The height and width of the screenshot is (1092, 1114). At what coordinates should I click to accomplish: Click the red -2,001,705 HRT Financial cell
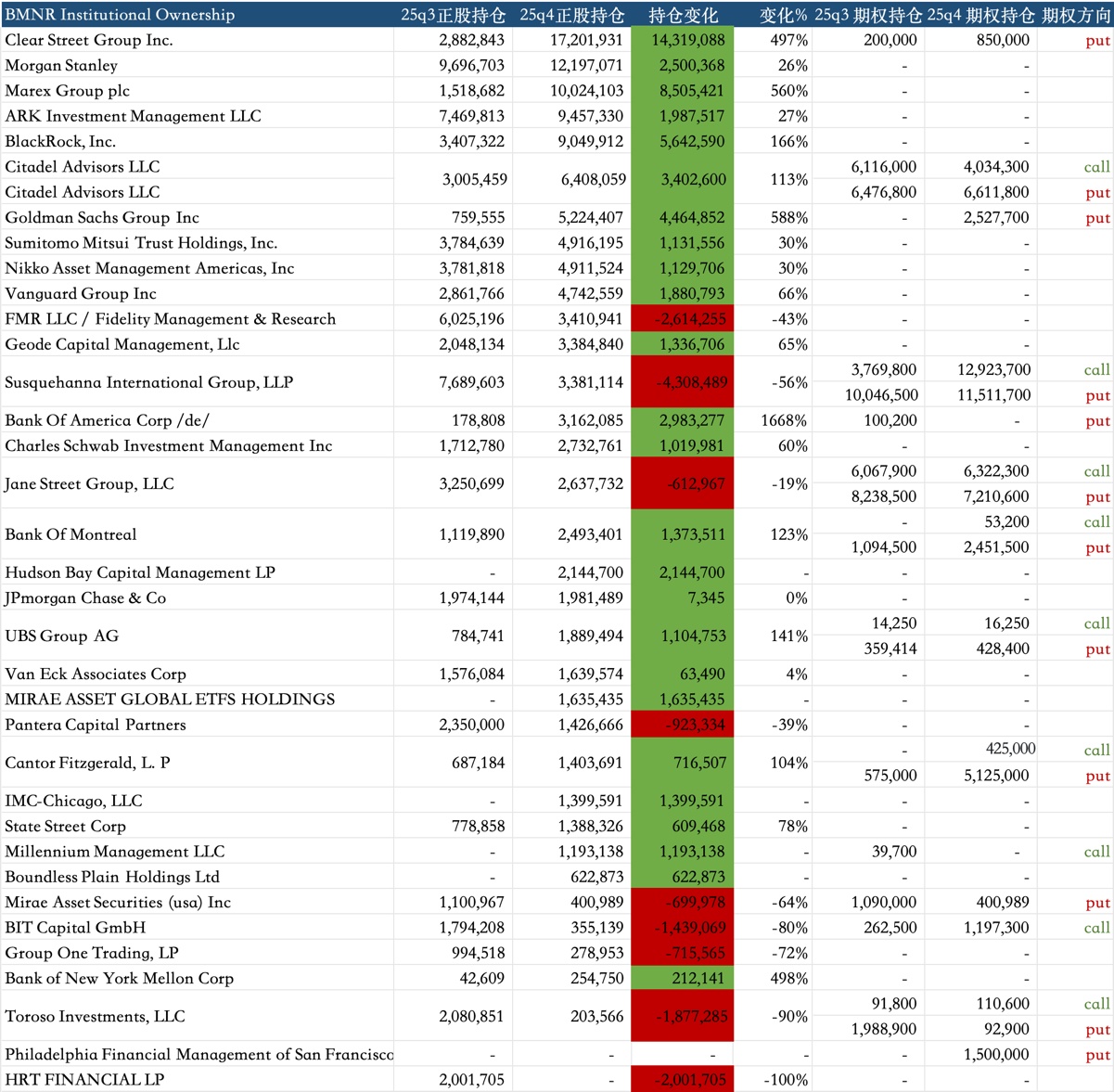pyautogui.click(x=683, y=1079)
